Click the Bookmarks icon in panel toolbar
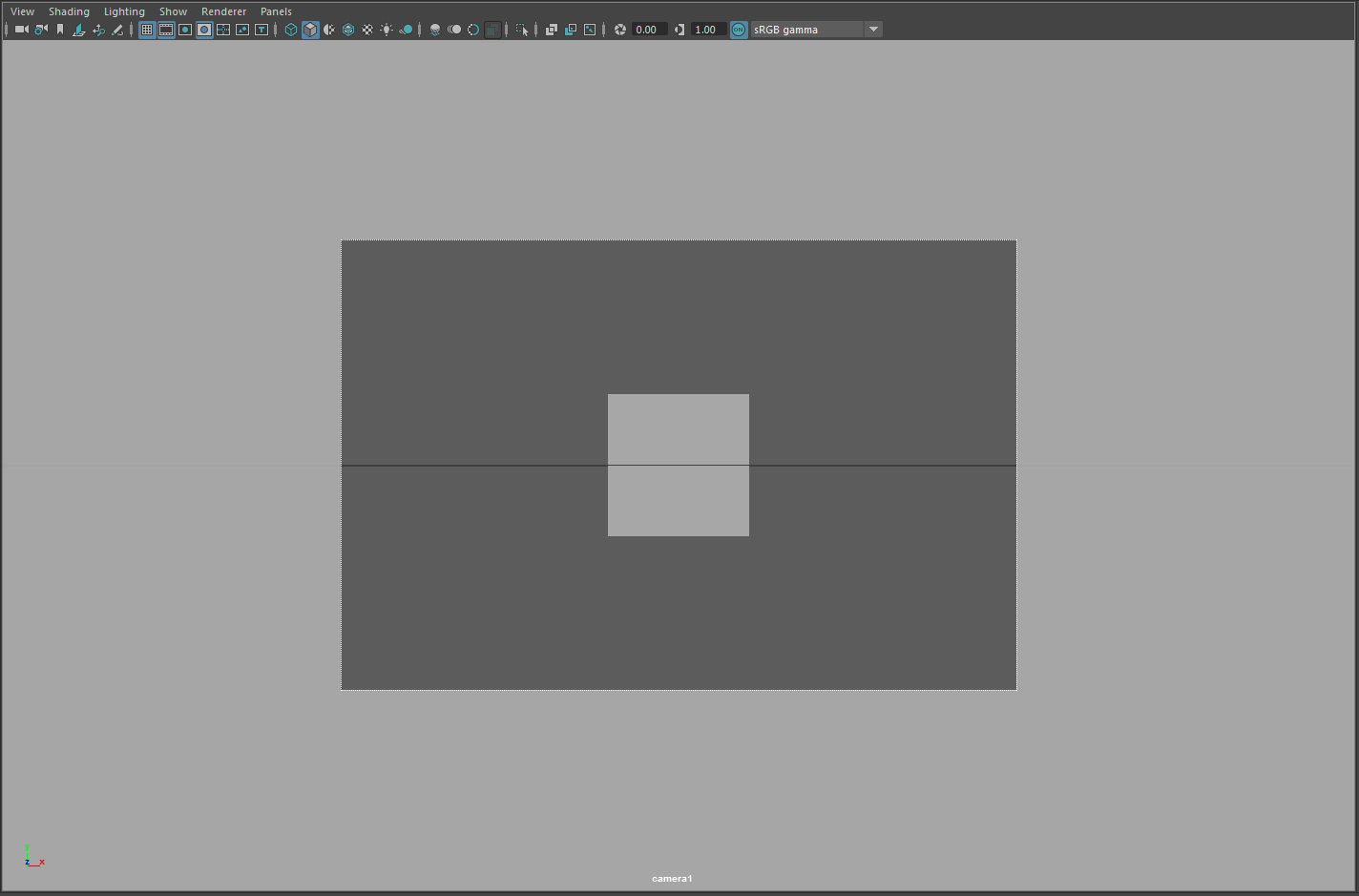Viewport: 1359px width, 896px height. coord(60,30)
